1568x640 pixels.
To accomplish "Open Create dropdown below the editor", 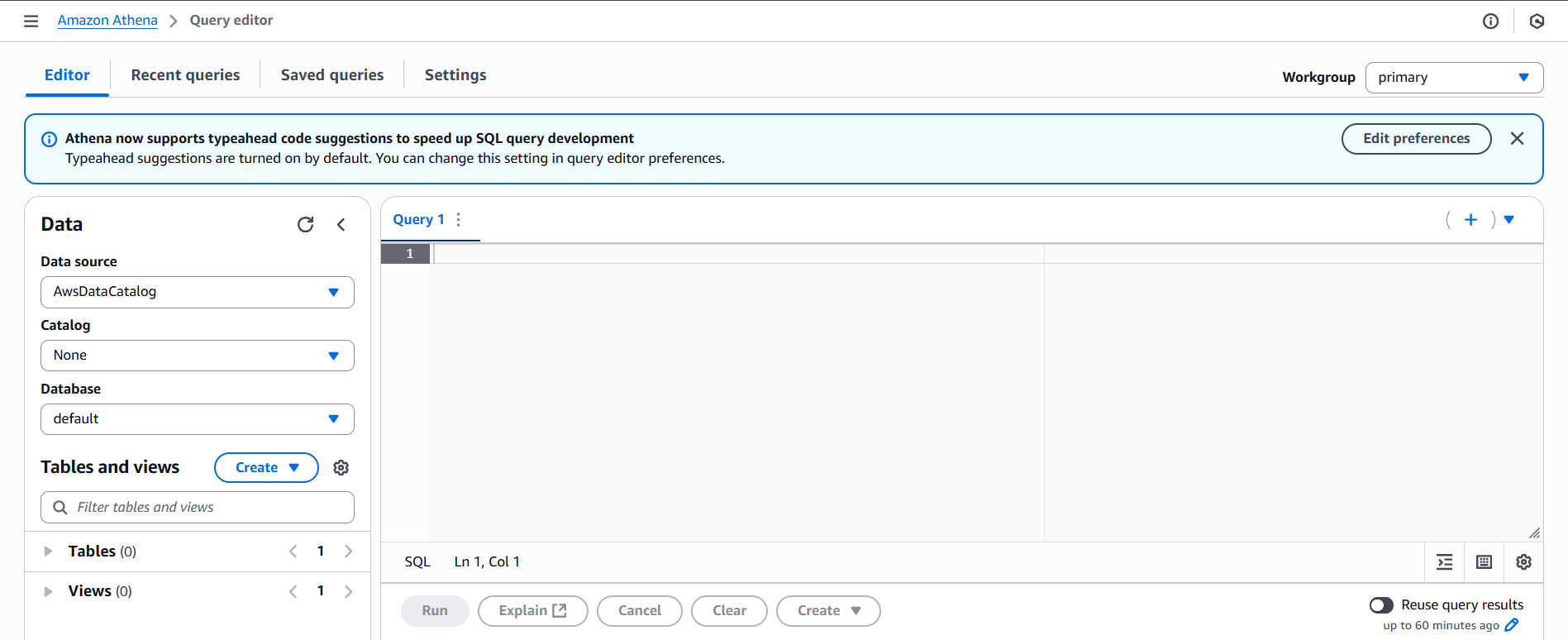I will [828, 611].
